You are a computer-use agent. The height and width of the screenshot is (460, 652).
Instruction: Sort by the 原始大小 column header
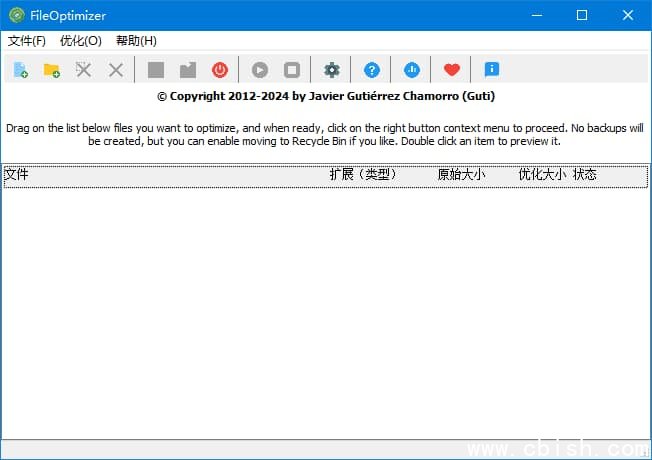coord(461,174)
